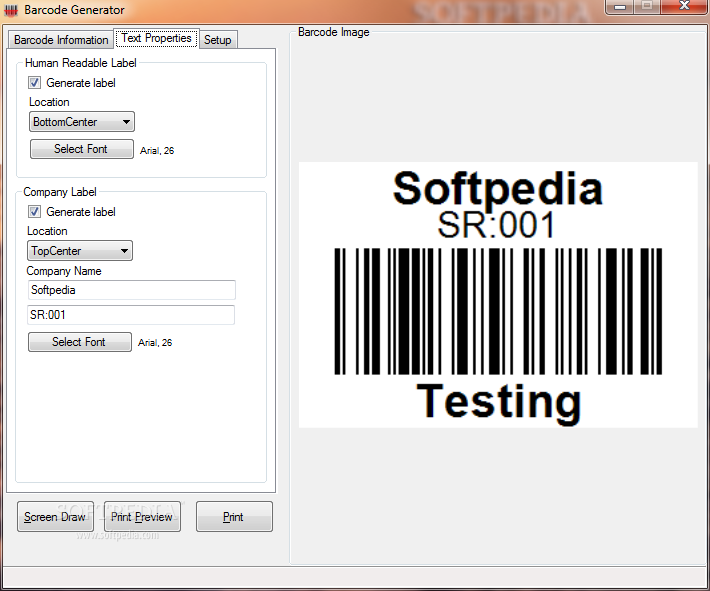Click the Screen Draw button
710x591 pixels.
[55, 517]
